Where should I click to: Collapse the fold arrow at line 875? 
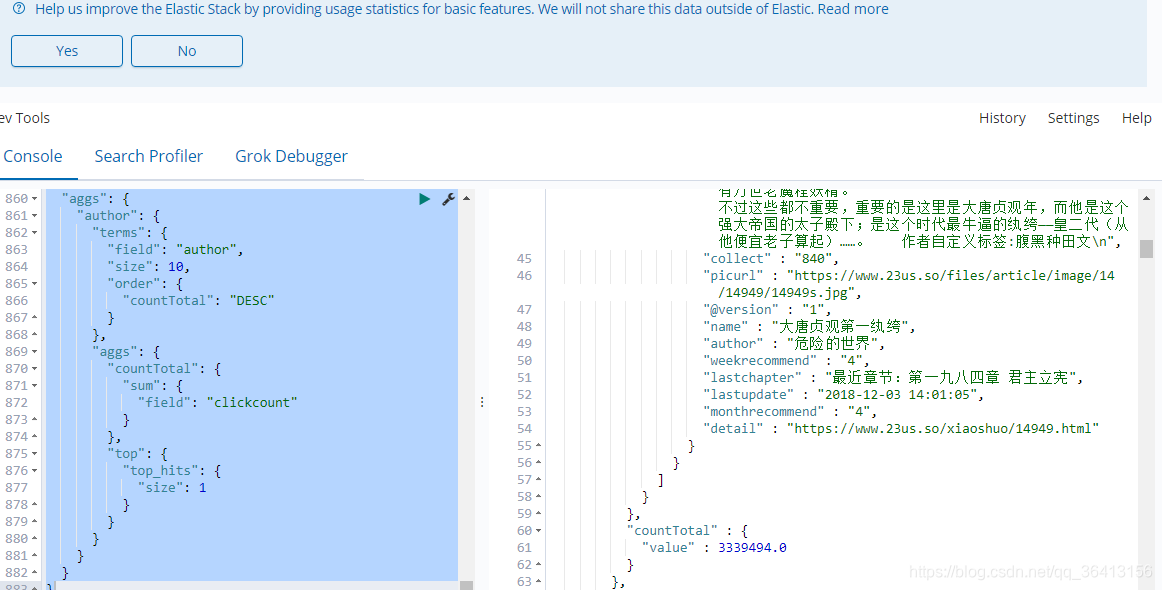pyautogui.click(x=35, y=454)
